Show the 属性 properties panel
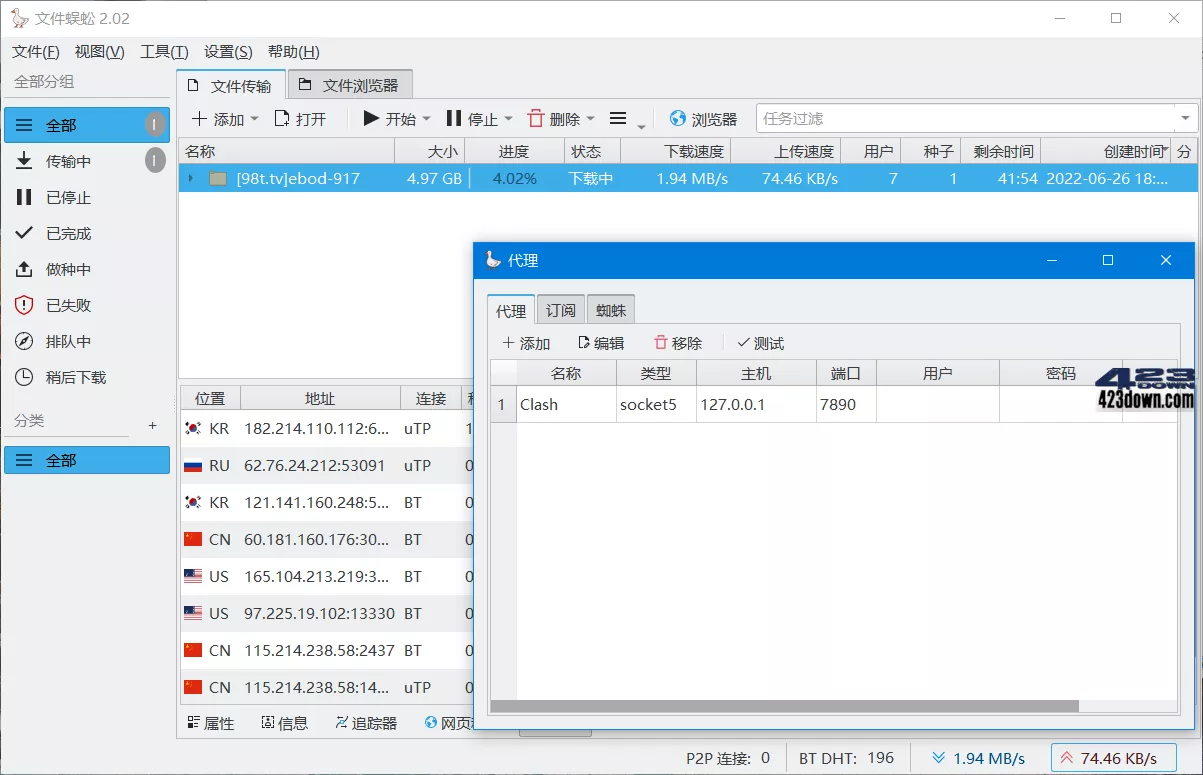The height and width of the screenshot is (775, 1203). pyautogui.click(x=211, y=722)
